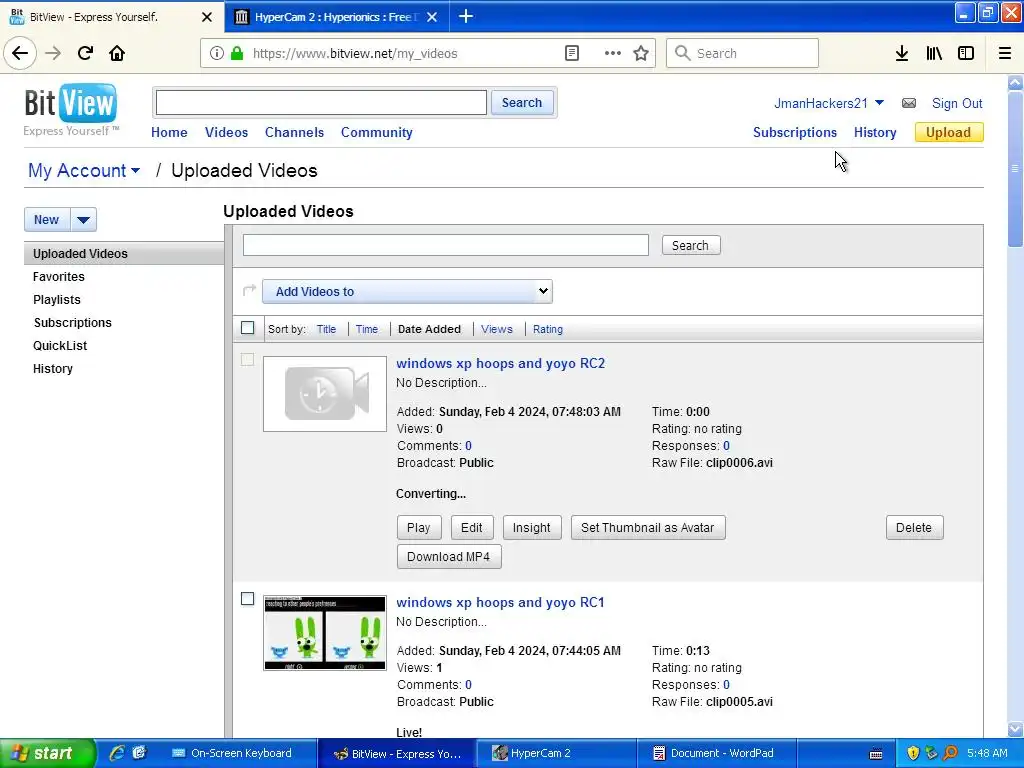The height and width of the screenshot is (768, 1024).
Task: Open Insight for the RC2 video
Action: coord(532,528)
